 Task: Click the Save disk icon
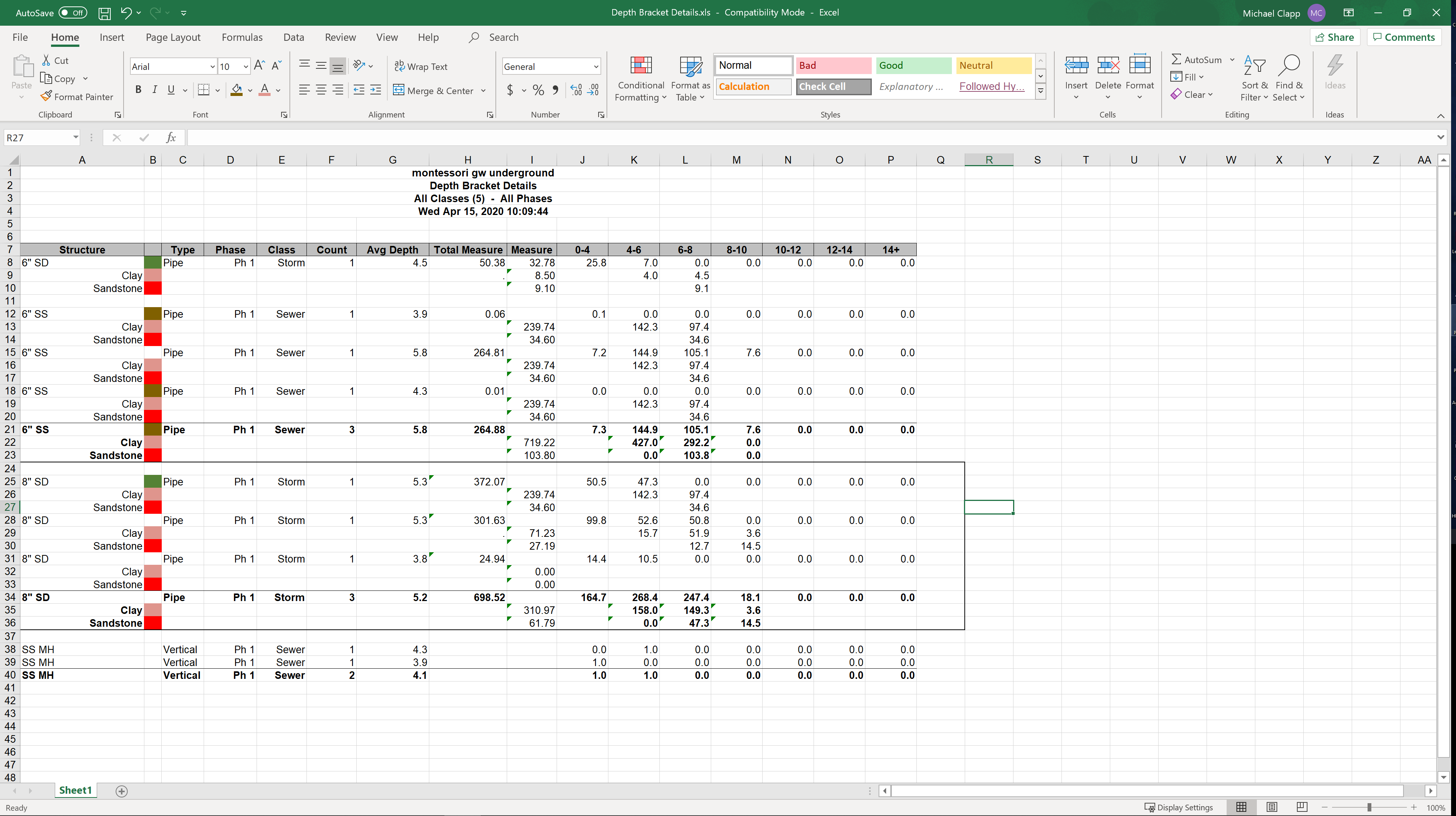click(x=105, y=13)
